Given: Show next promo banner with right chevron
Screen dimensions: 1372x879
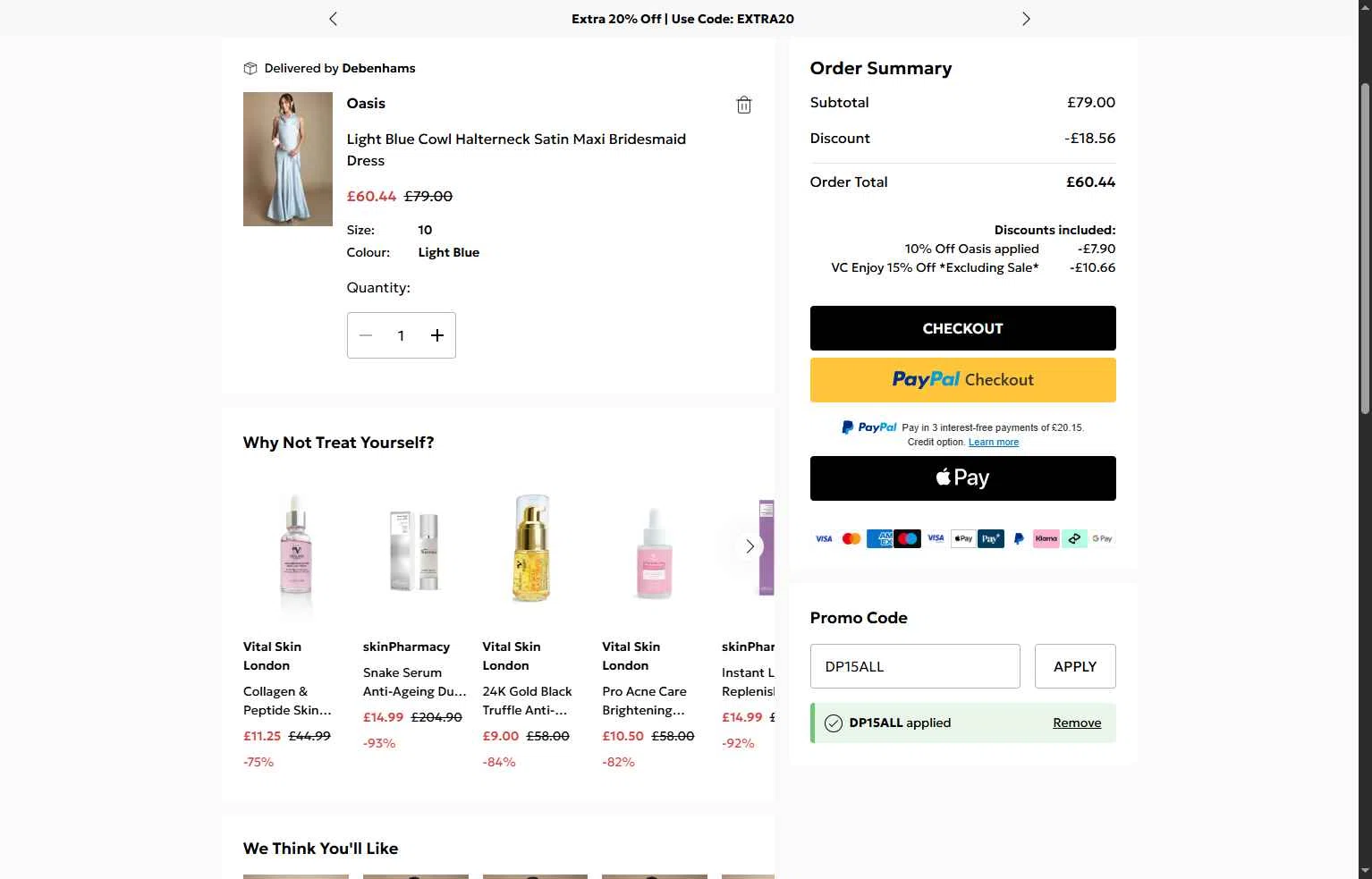Looking at the screenshot, I should [x=1026, y=19].
